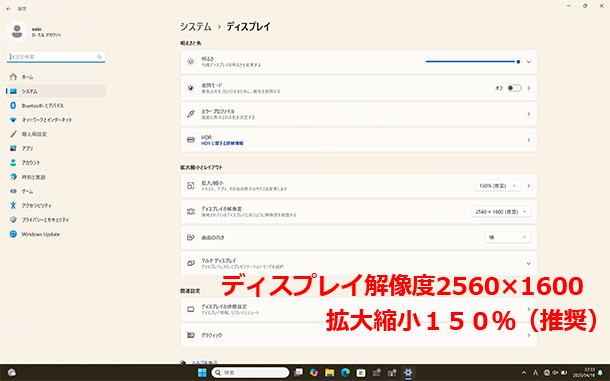
Task: Click the taskbar search box
Action: coord(250,373)
